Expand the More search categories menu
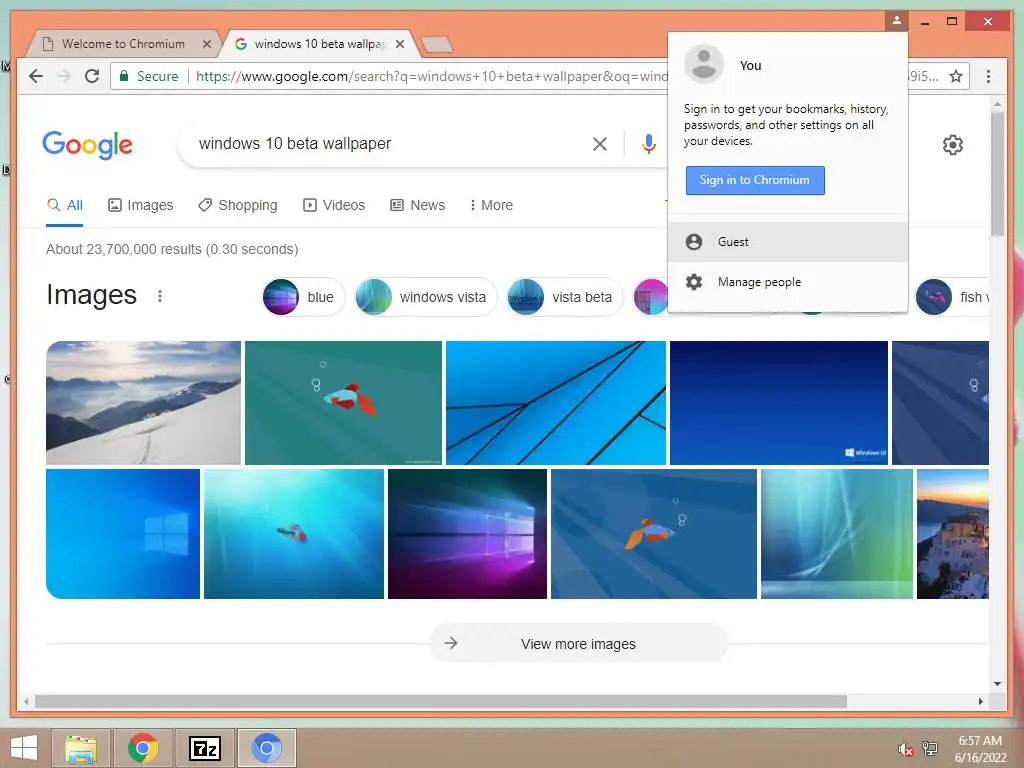1024x768 pixels. click(x=491, y=205)
